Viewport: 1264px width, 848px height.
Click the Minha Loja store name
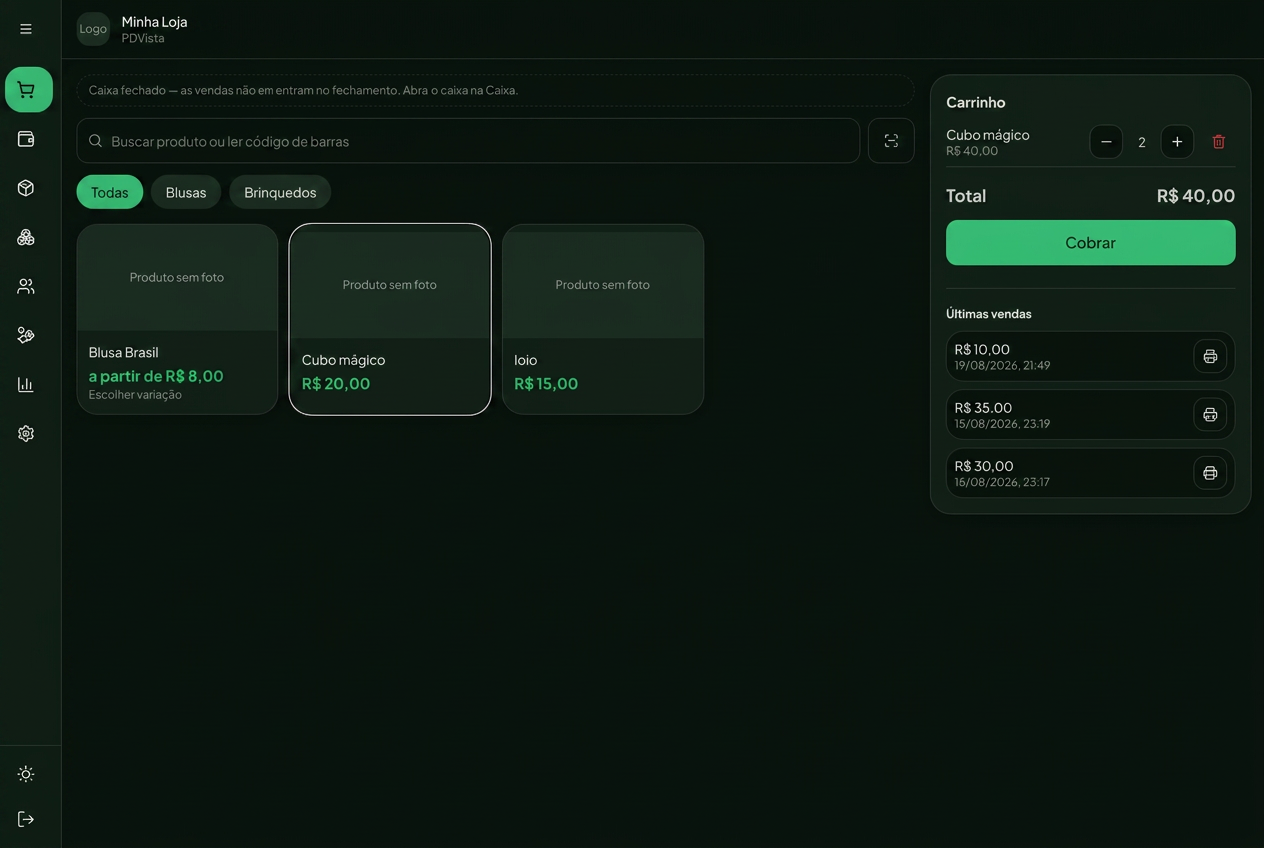click(155, 21)
